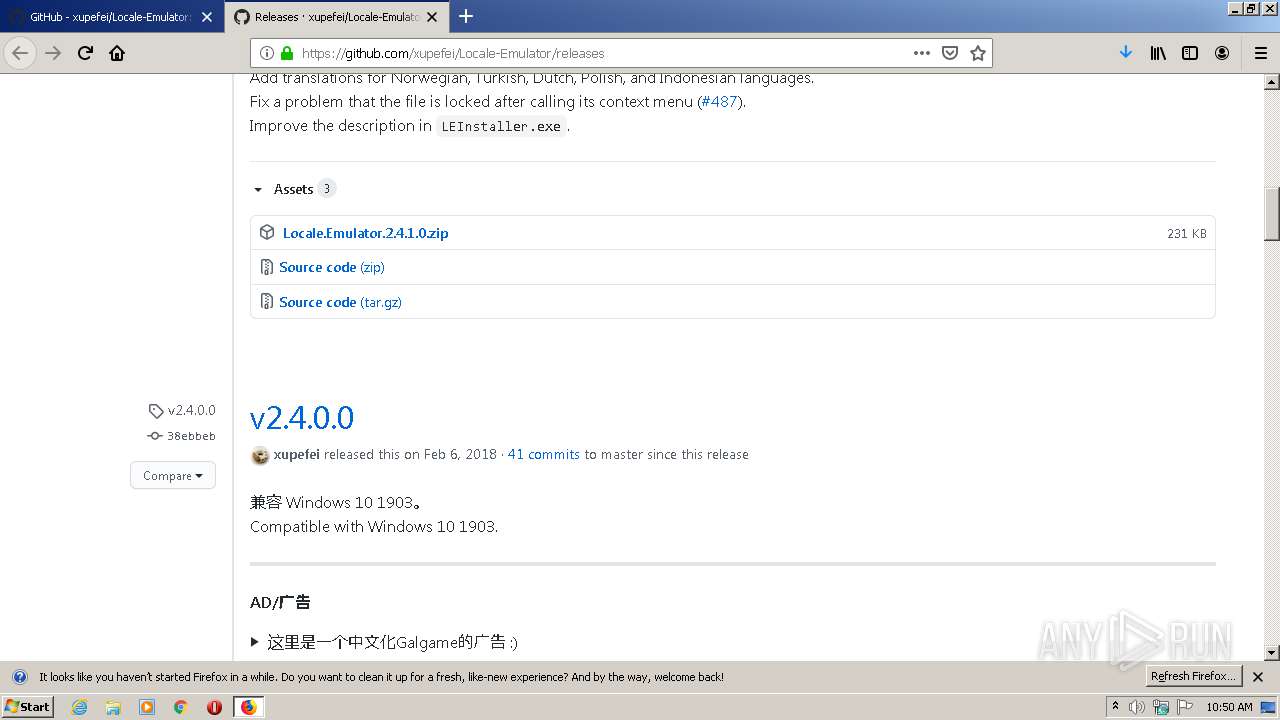
Task: Save page to Pocket
Action: 950,53
